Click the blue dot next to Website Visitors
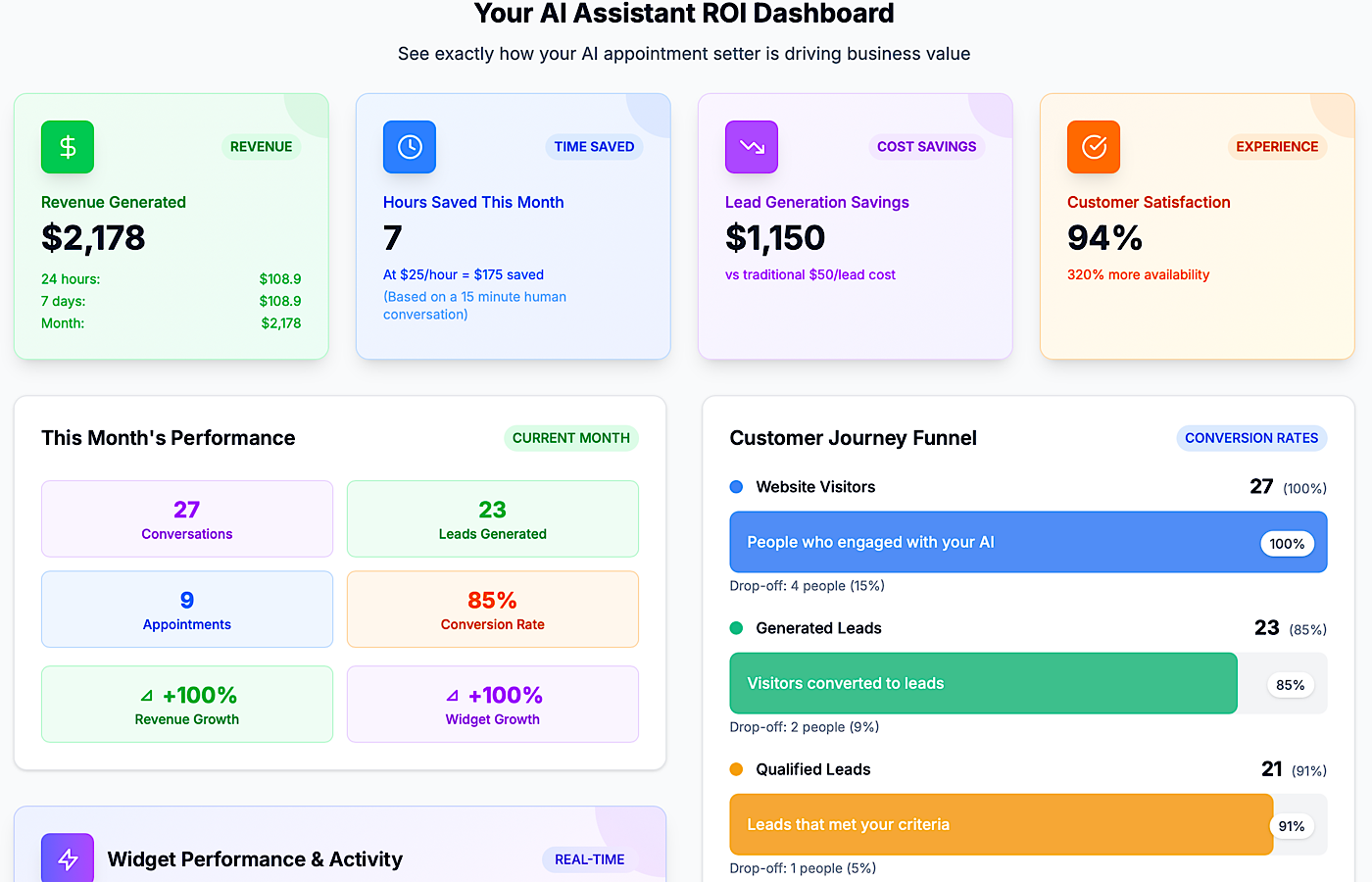Screen dimensions: 1372x882 point(737,486)
